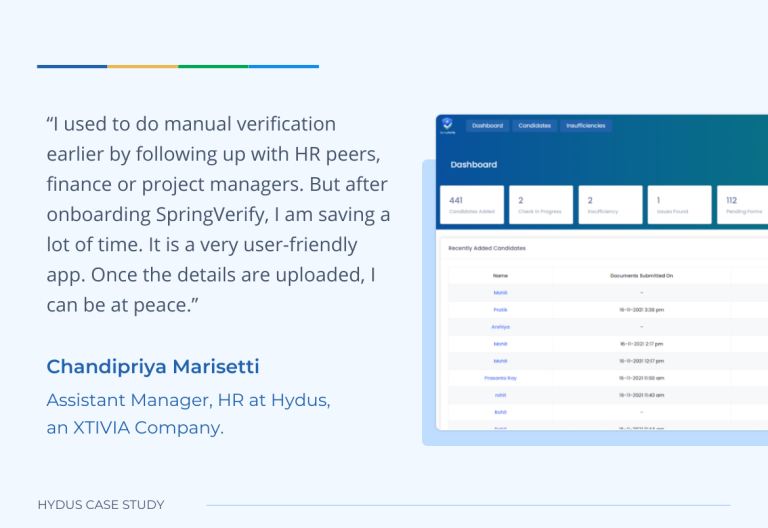Click the HYDUS CASE STUDY footer label
This screenshot has height=528, width=768.
(x=101, y=504)
